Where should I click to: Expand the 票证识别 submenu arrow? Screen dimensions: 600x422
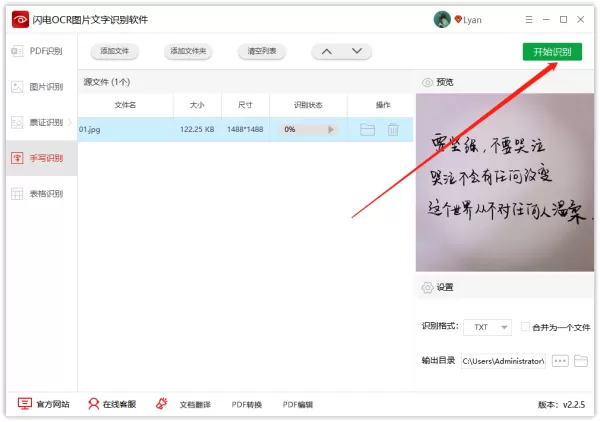pyautogui.click(x=70, y=122)
